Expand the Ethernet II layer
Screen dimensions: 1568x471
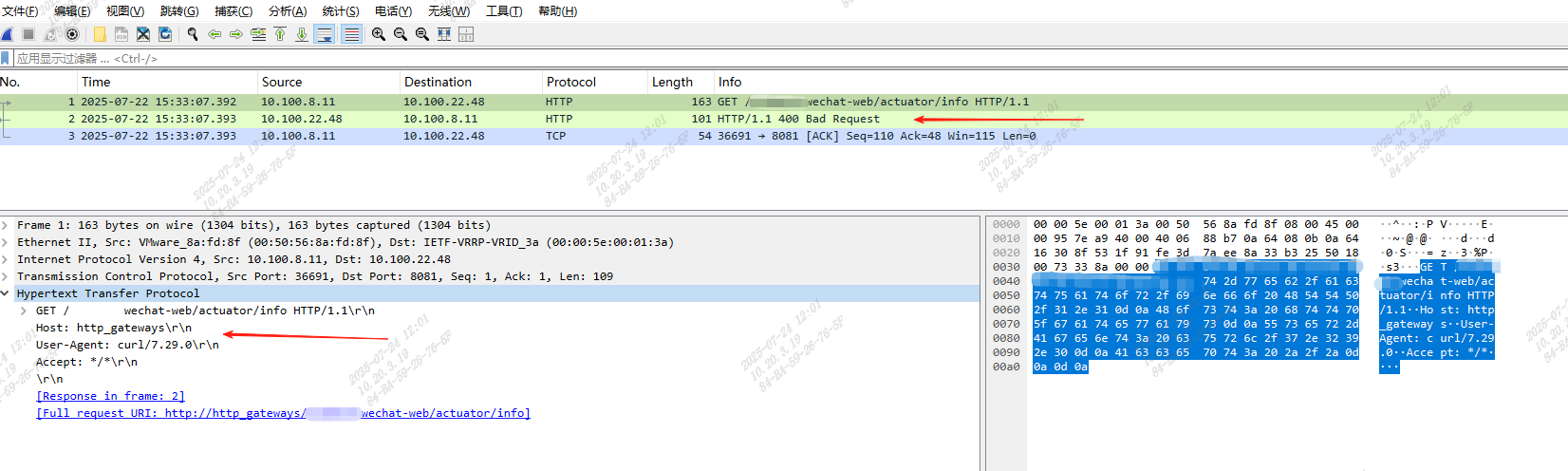point(6,242)
